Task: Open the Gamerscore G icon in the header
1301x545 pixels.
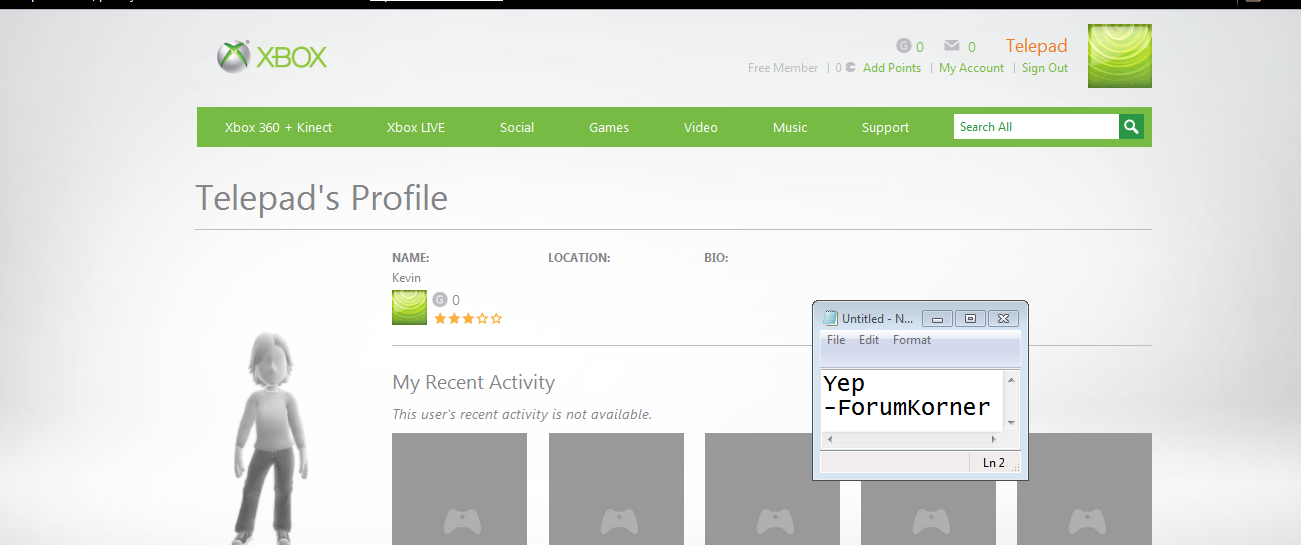Action: [904, 46]
